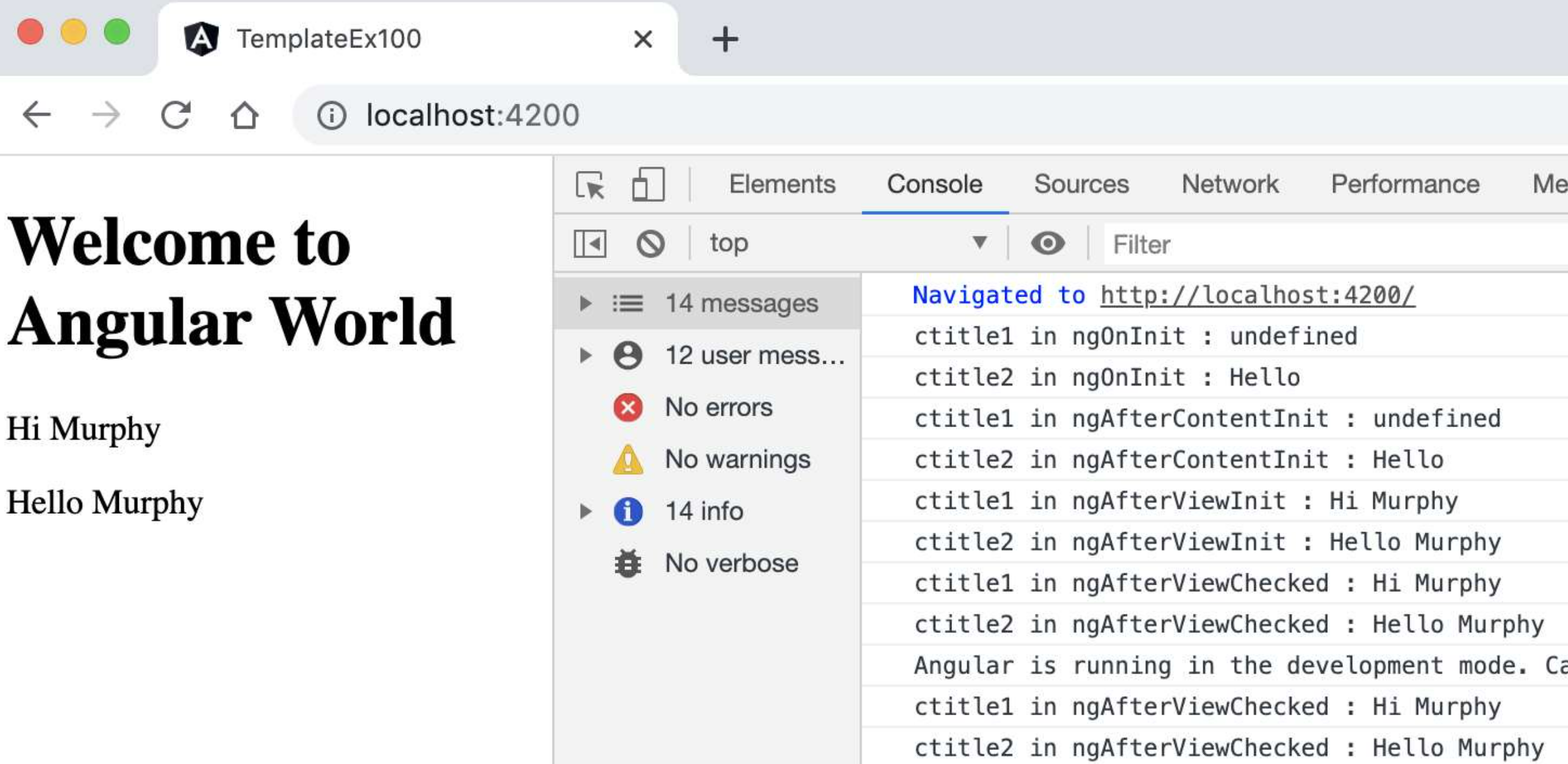1568x764 pixels.
Task: Go to the home page icon
Action: tap(245, 115)
